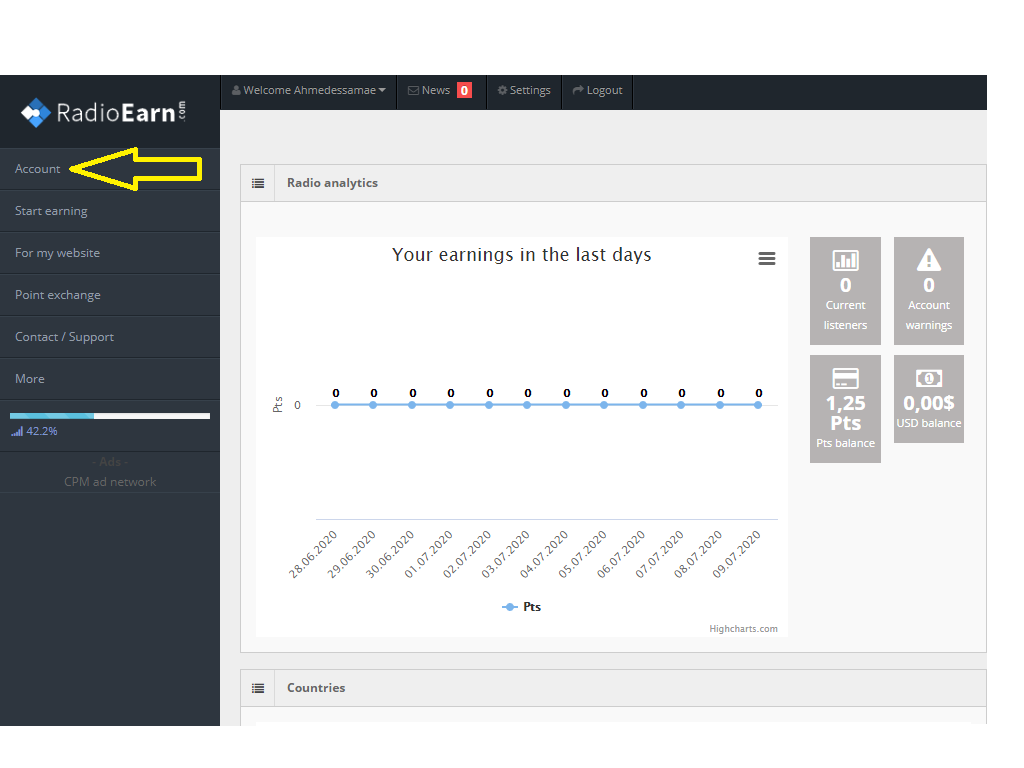This screenshot has height=768, width=1024.
Task: Click the Pts balance tile
Action: [845, 409]
